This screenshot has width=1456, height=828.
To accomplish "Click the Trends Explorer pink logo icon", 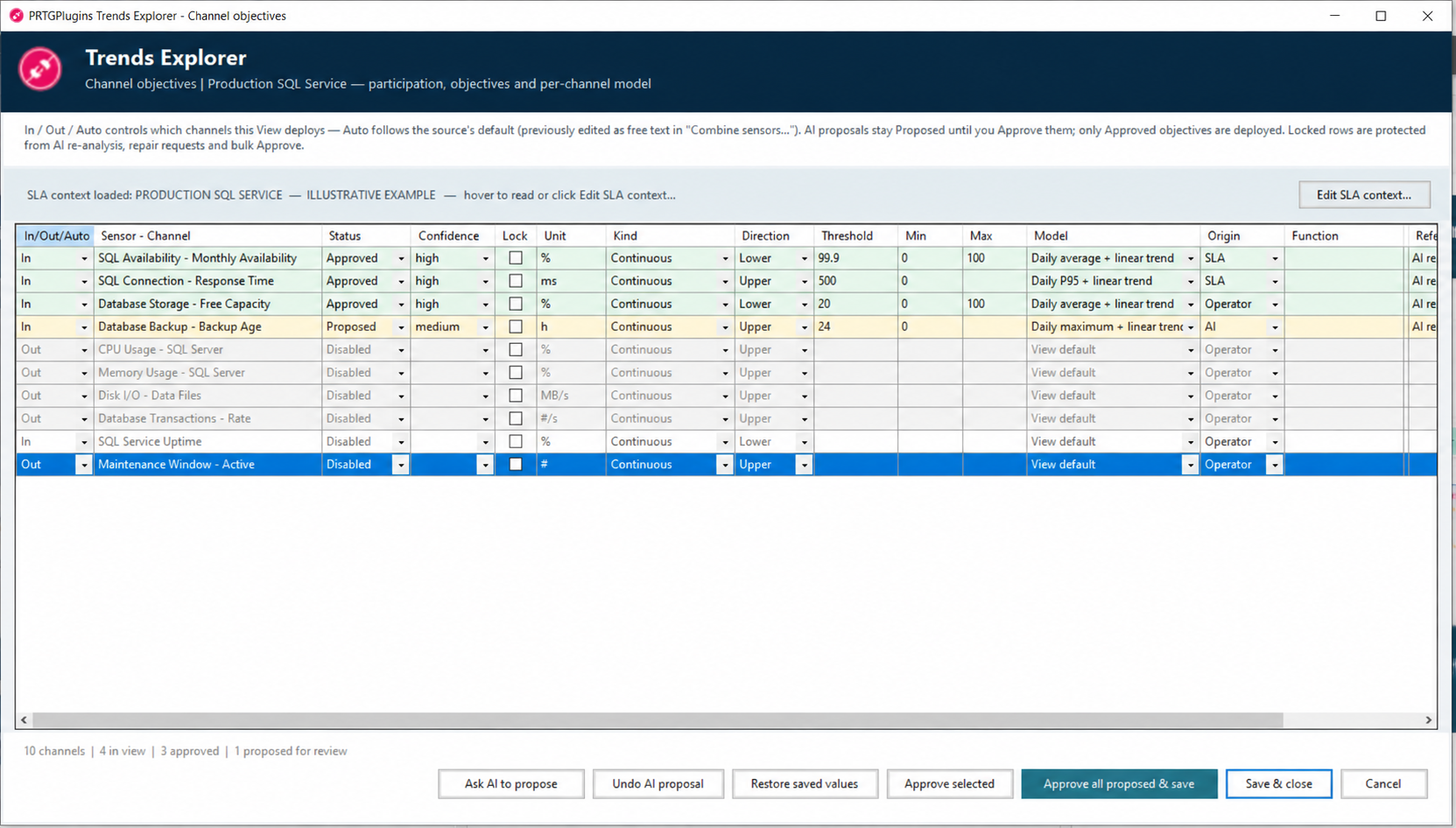I will coord(40,69).
